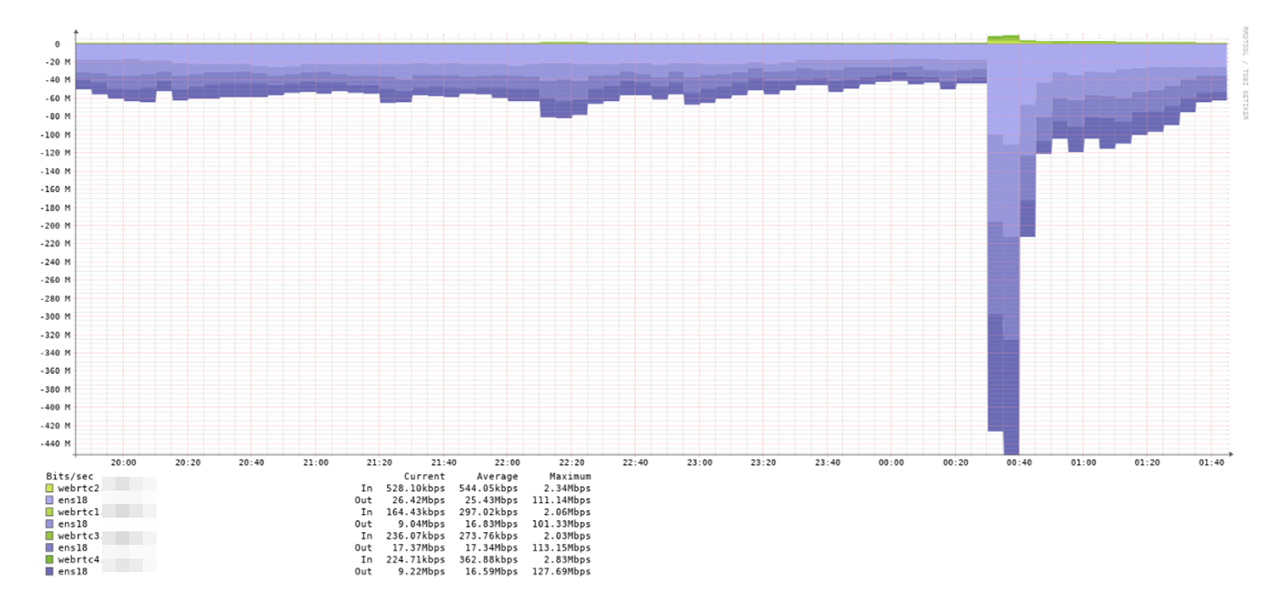Click the 224.71kbps current value
Image resolution: width=1281 pixels, height=609 pixels.
[x=415, y=560]
